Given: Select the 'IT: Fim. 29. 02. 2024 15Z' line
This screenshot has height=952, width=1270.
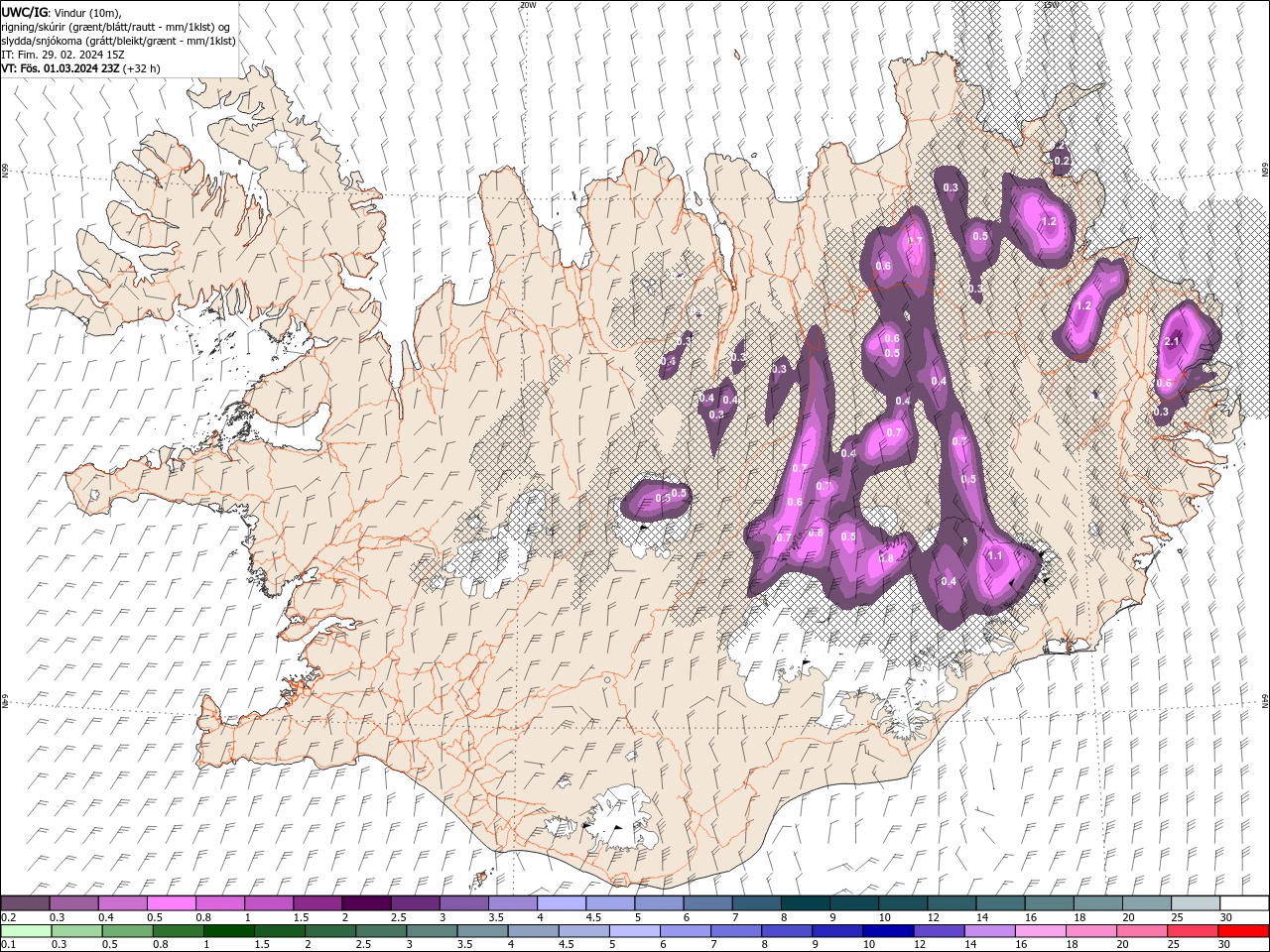Looking at the screenshot, I should click(x=63, y=55).
